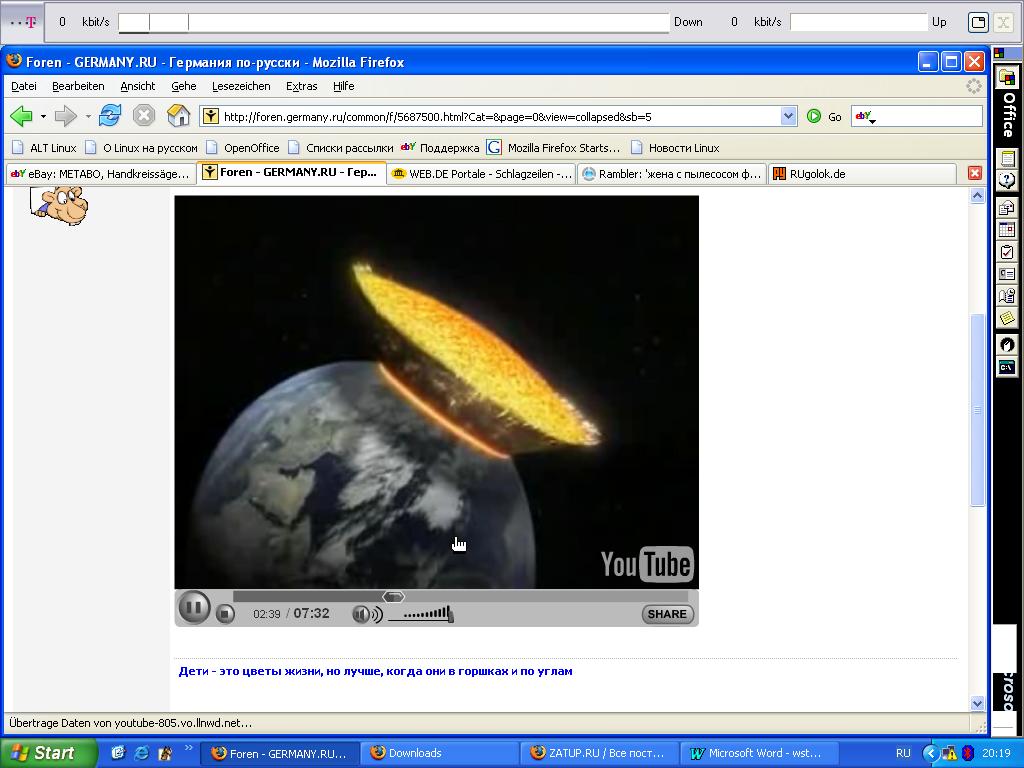This screenshot has height=768, width=1024.
Task: Click the SHARE button on video
Action: (667, 614)
